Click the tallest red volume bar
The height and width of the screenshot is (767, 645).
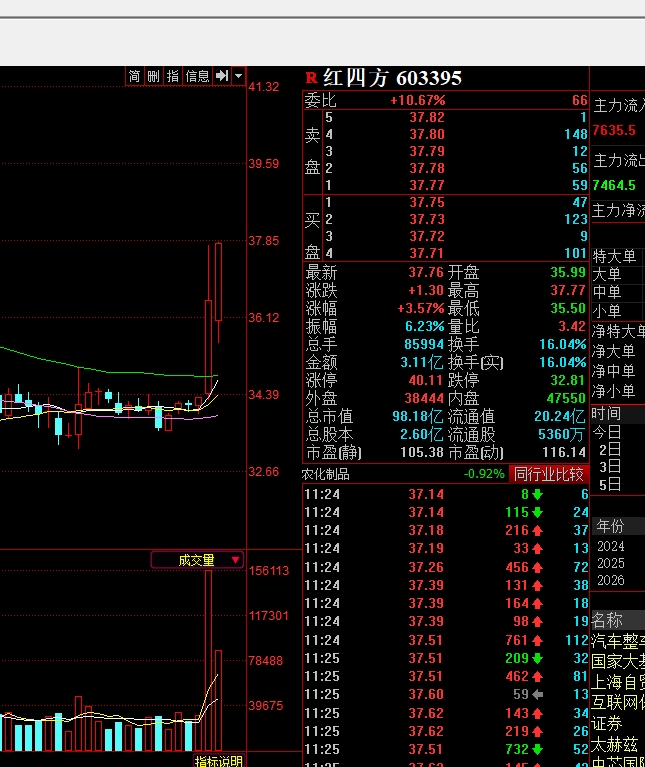(x=208, y=660)
